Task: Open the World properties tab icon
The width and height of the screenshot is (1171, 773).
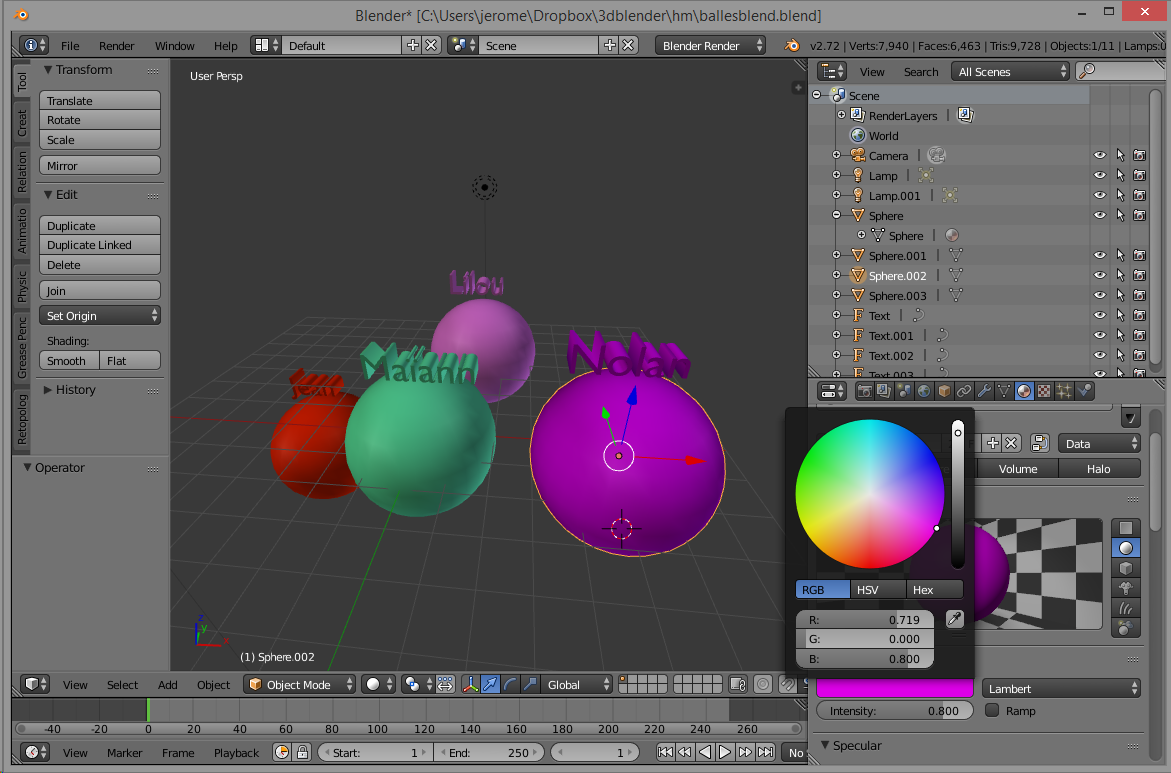Action: tap(924, 391)
